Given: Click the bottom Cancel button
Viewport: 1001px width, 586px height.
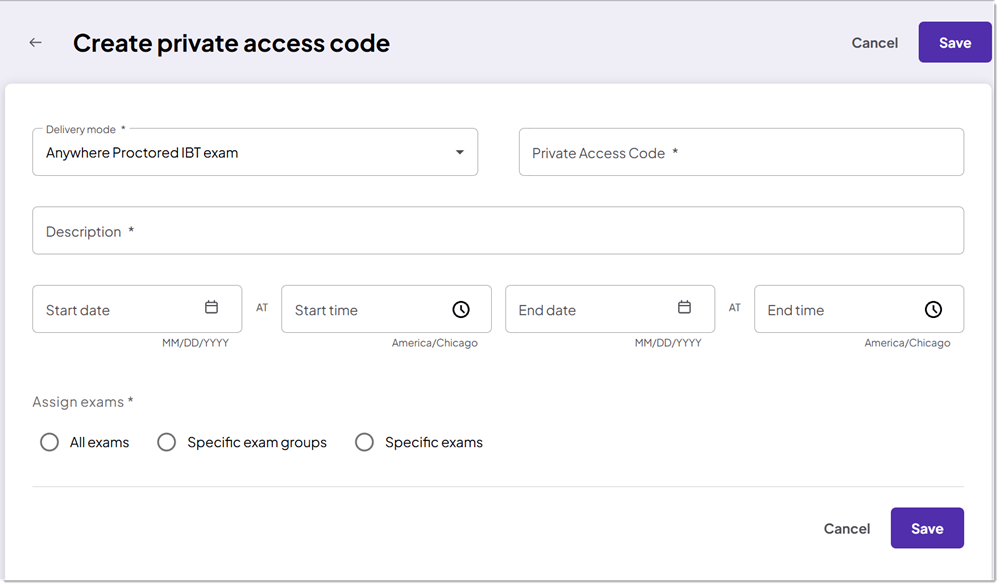Looking at the screenshot, I should pyautogui.click(x=846, y=528).
